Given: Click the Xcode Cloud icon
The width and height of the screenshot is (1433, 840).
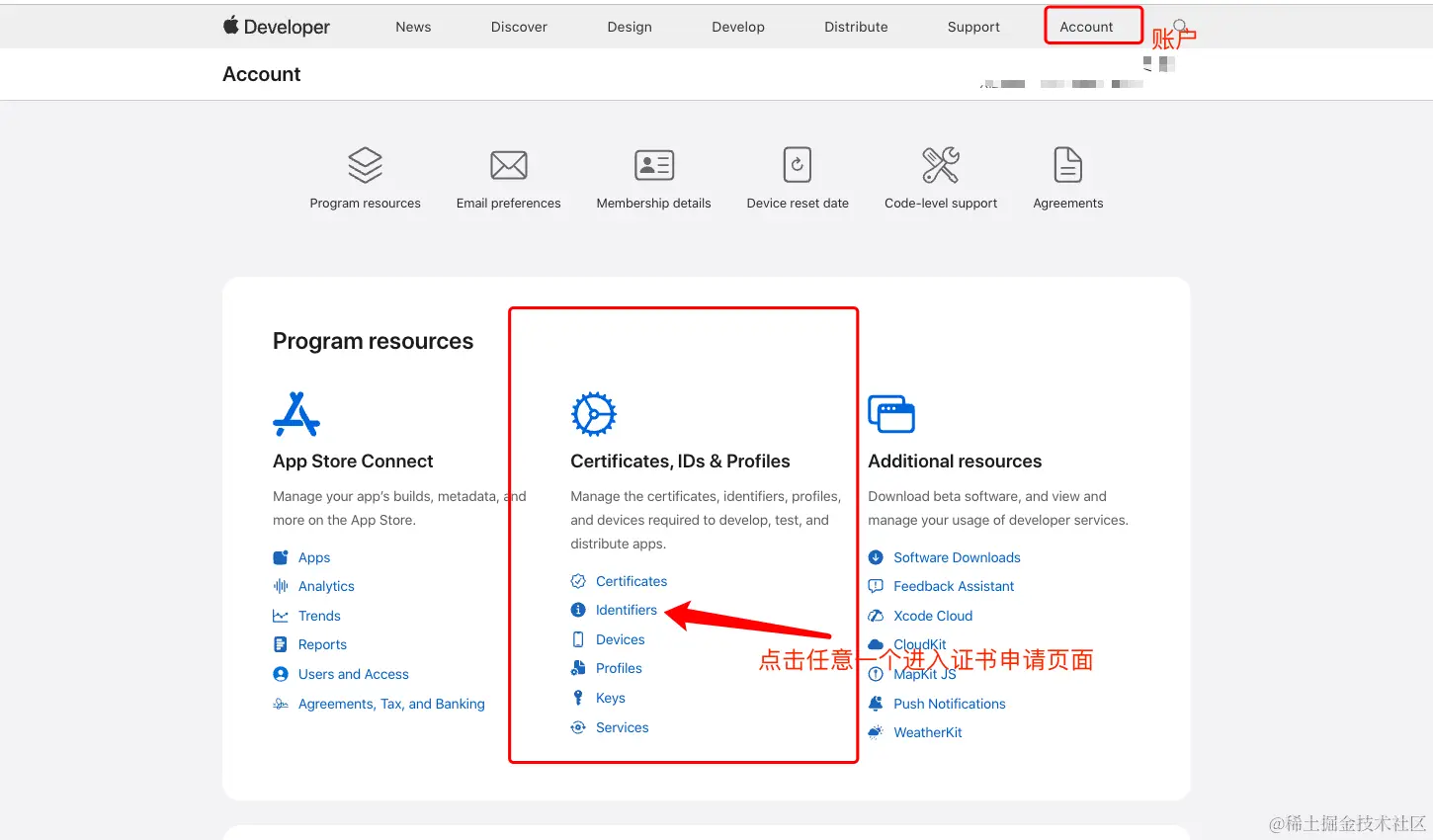Looking at the screenshot, I should [x=876, y=616].
